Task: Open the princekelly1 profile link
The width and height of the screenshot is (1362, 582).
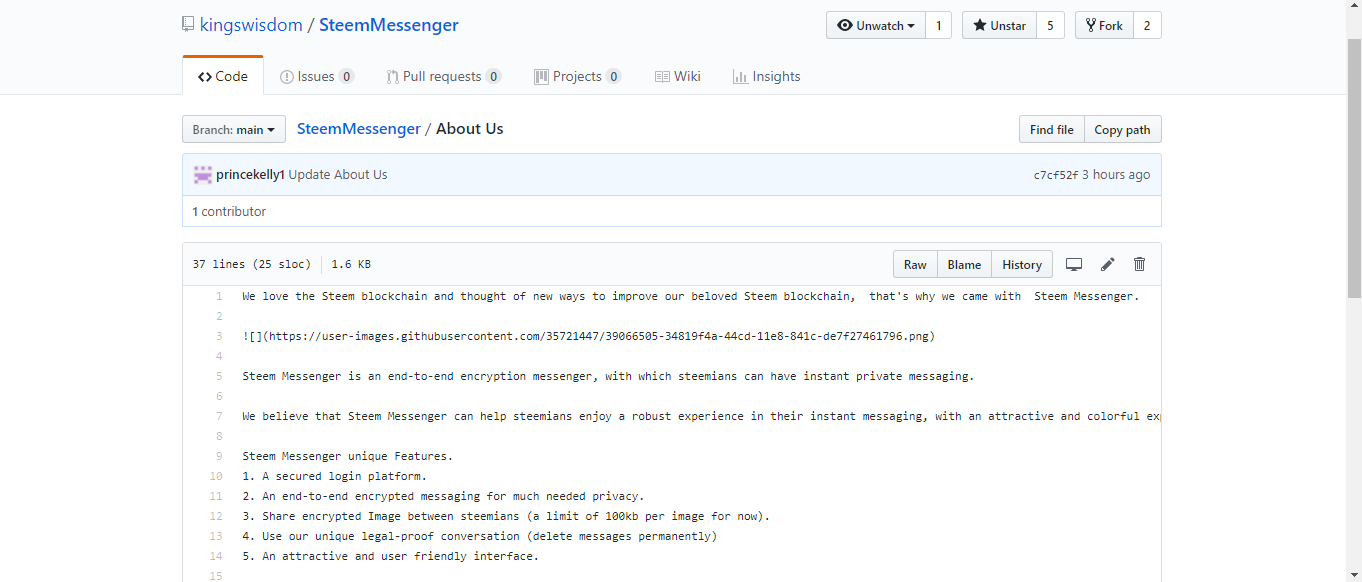Action: point(250,174)
